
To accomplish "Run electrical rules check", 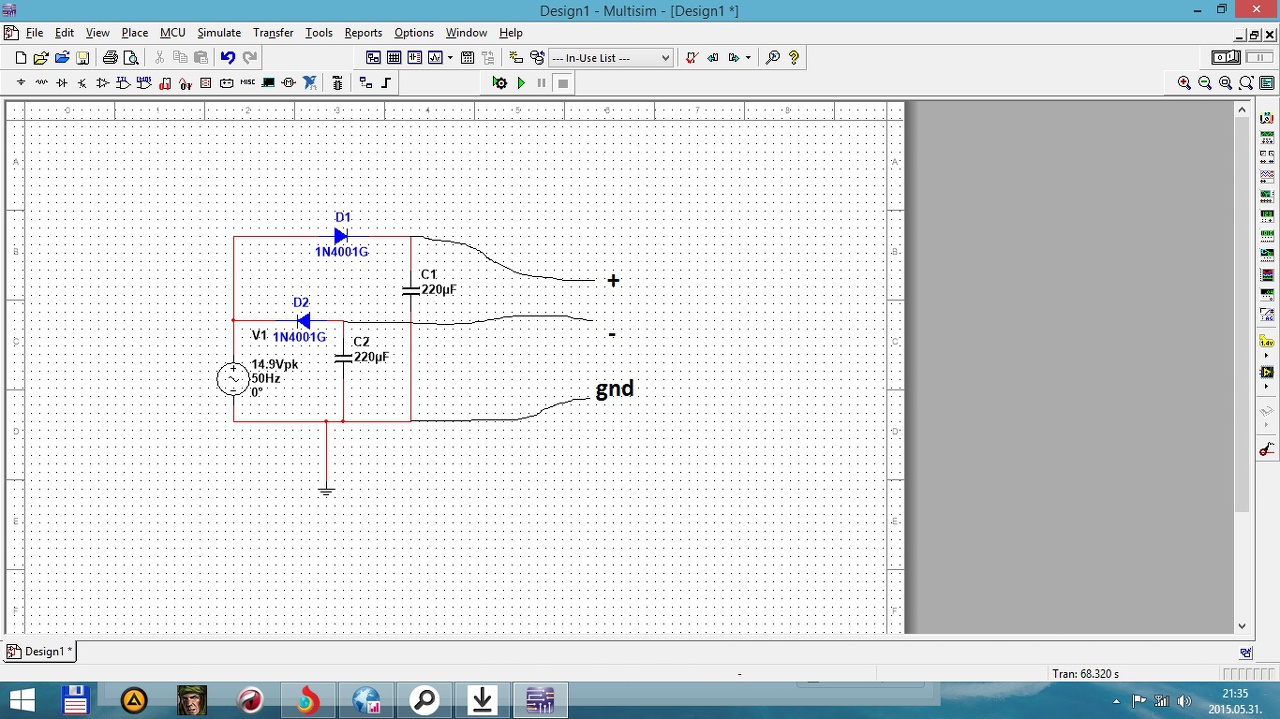I will [x=691, y=58].
